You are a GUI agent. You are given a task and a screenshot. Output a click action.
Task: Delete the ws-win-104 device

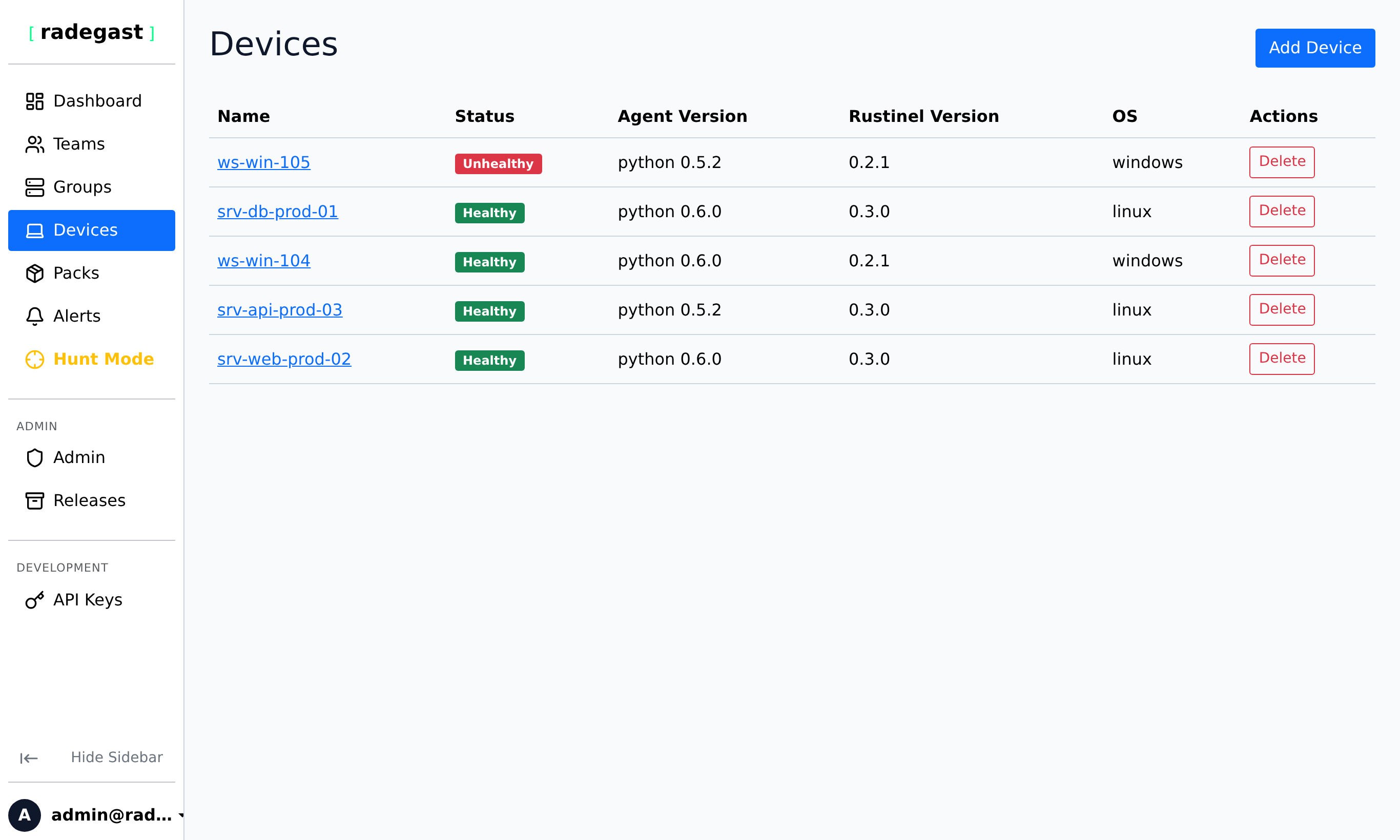tap(1282, 261)
